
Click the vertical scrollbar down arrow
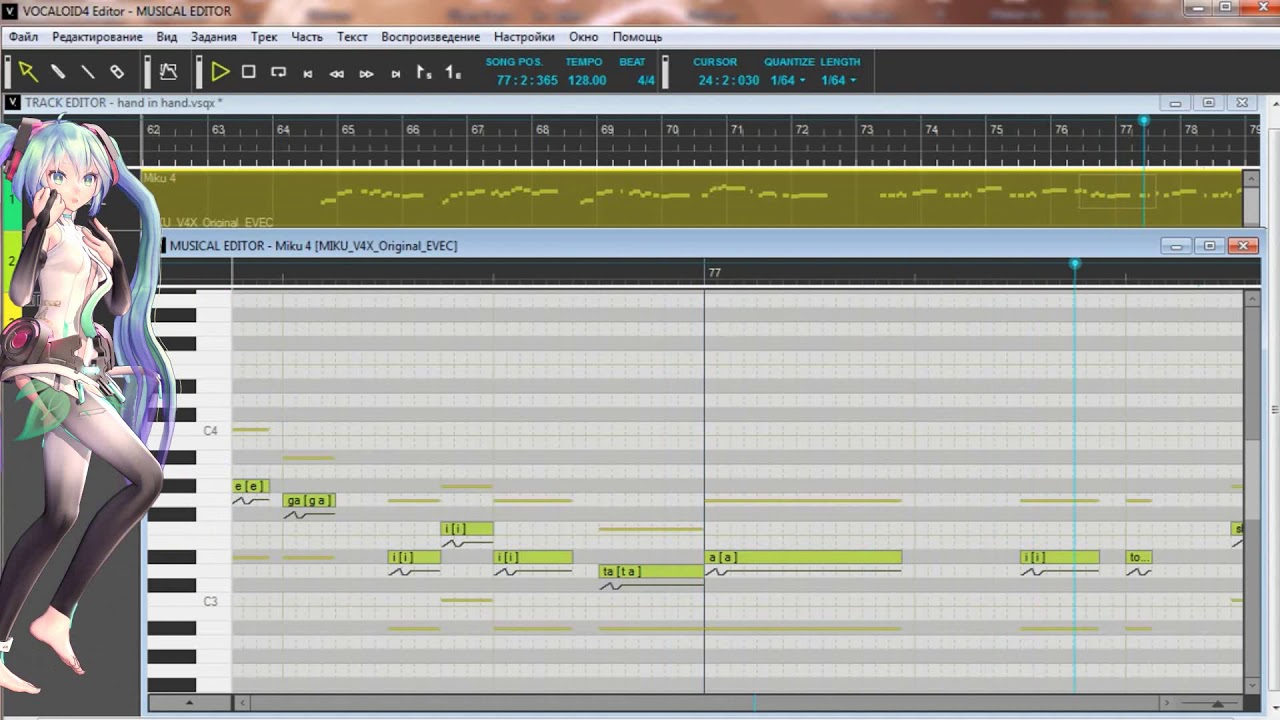(x=1254, y=685)
